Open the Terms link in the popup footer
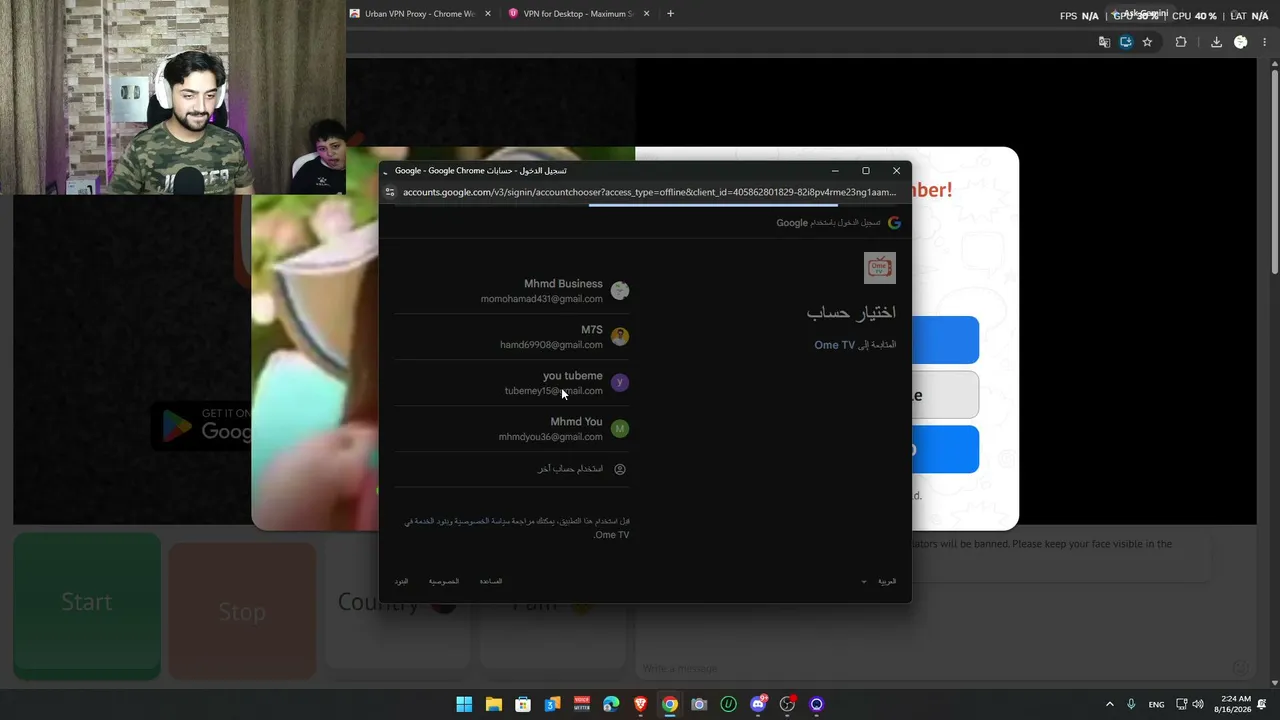1280x720 pixels. (401, 581)
